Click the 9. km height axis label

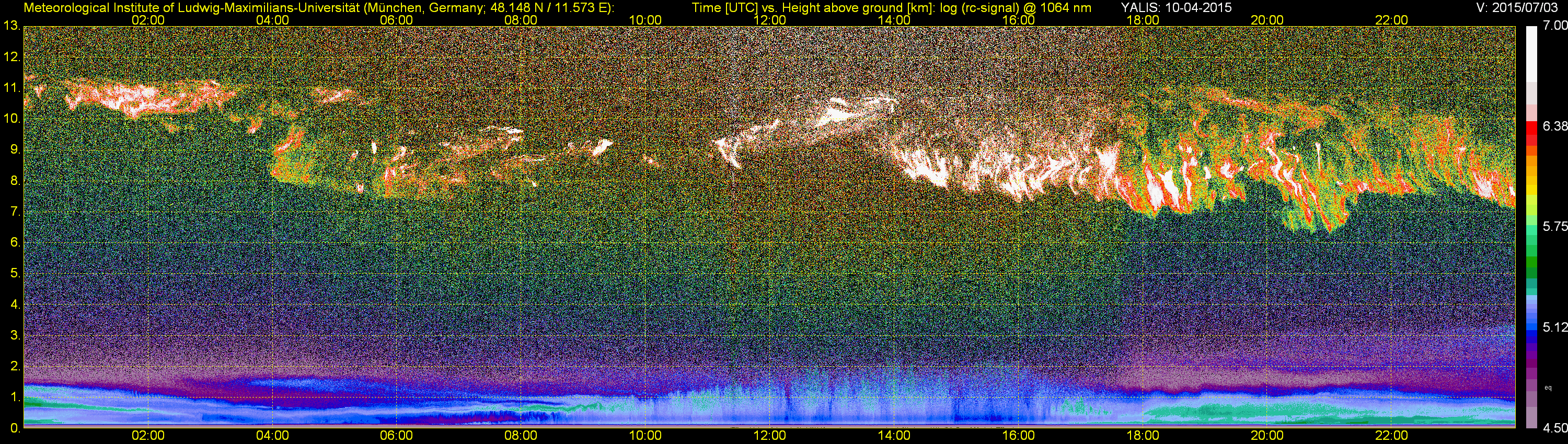[15, 149]
